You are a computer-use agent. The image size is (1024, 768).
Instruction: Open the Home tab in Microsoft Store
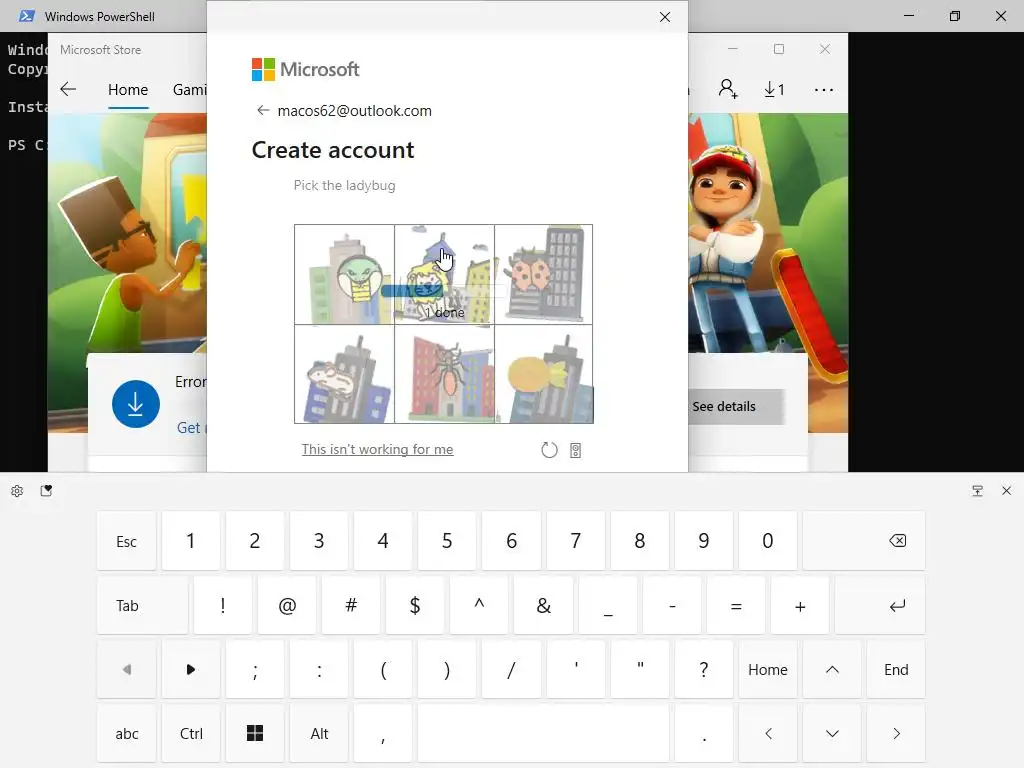[128, 89]
